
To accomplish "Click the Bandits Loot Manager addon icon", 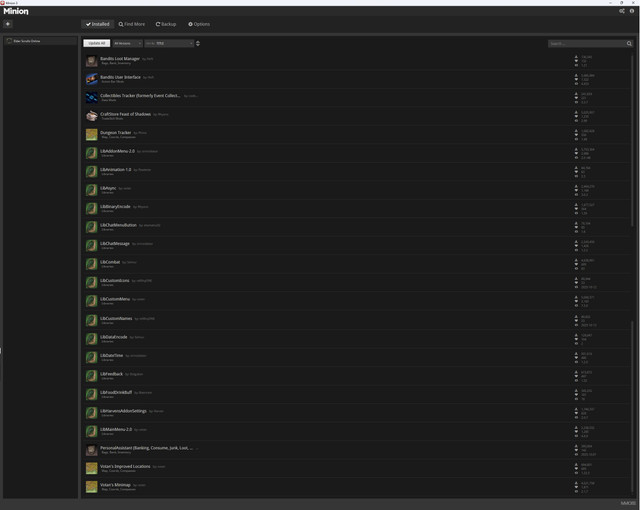I will tap(91, 61).
